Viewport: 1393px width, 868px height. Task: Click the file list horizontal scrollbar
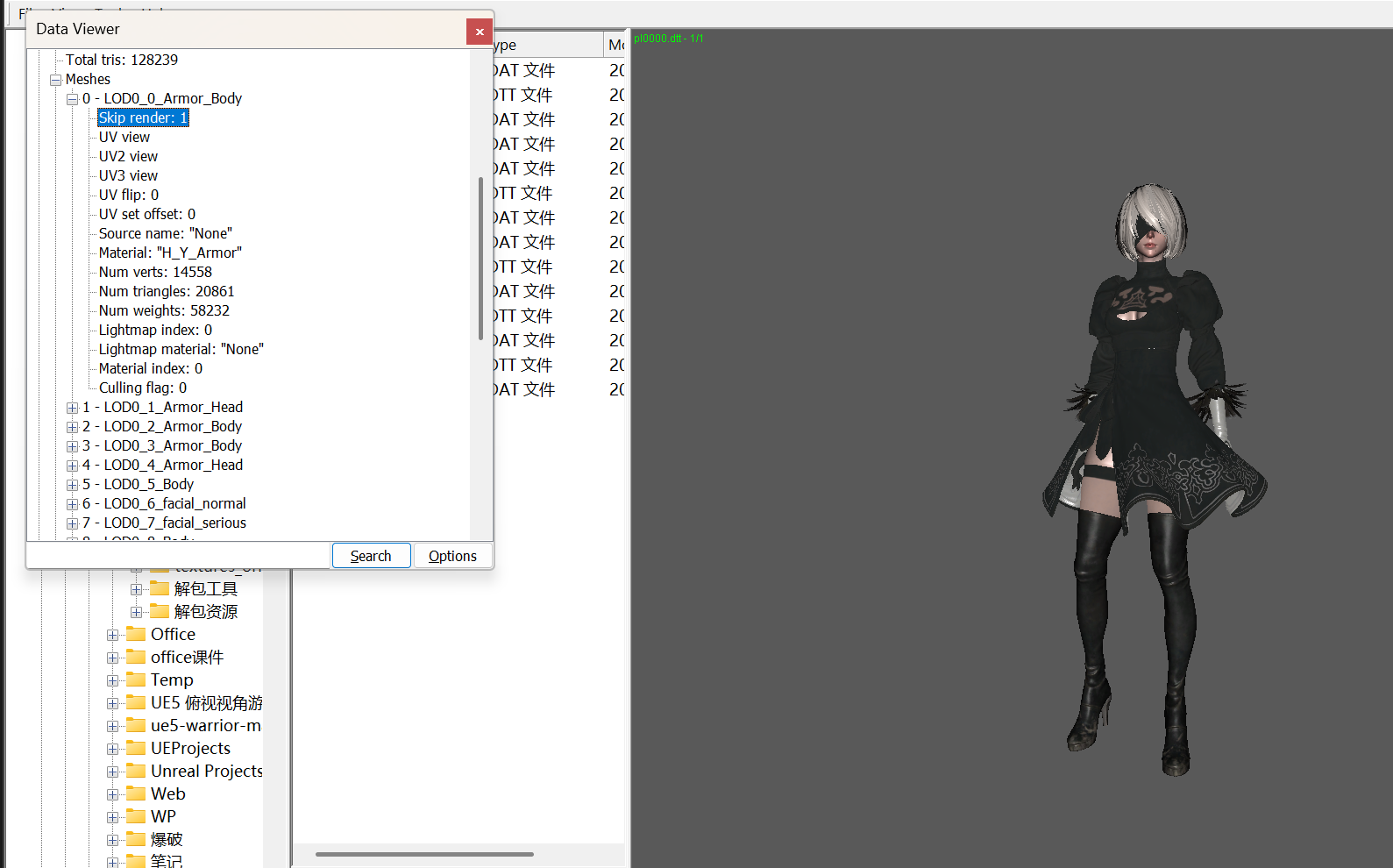[x=424, y=854]
